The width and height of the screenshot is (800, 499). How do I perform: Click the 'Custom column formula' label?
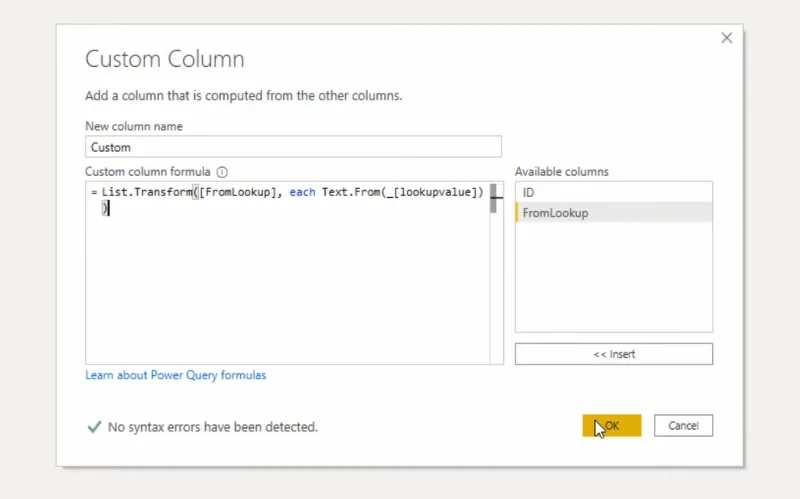click(148, 171)
